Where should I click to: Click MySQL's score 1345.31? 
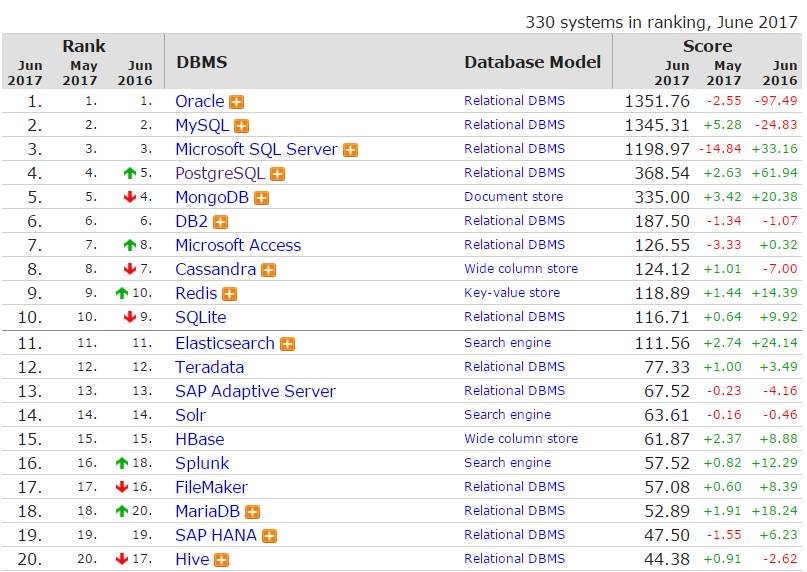pyautogui.click(x=657, y=125)
